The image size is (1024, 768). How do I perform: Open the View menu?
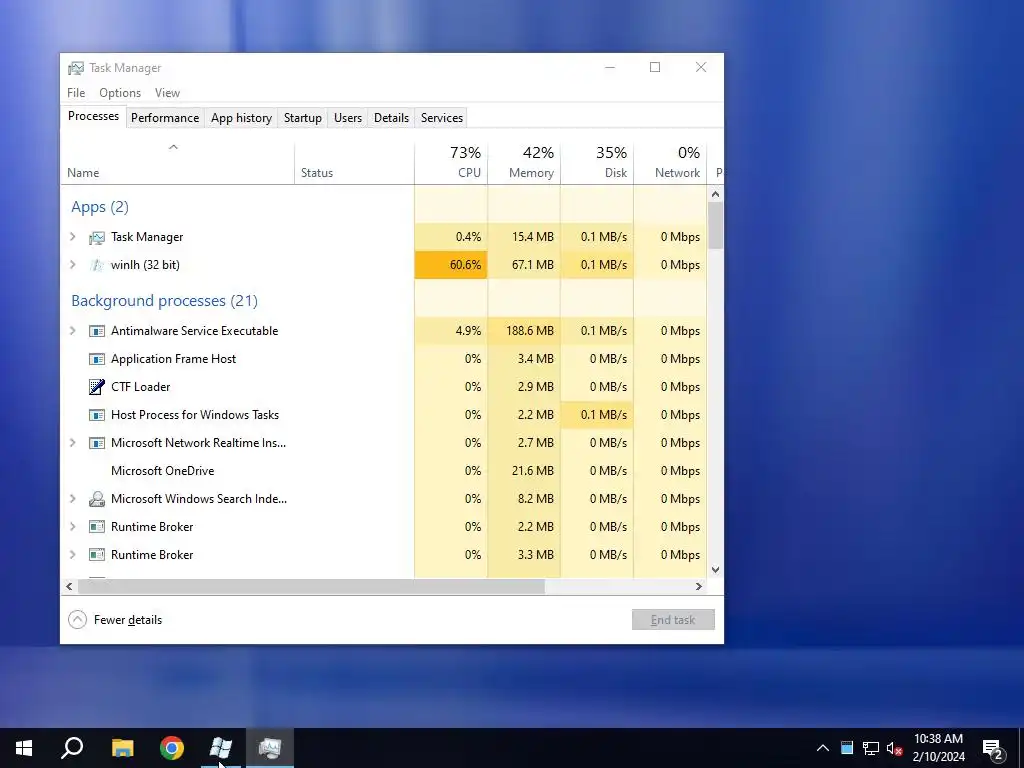coord(167,93)
